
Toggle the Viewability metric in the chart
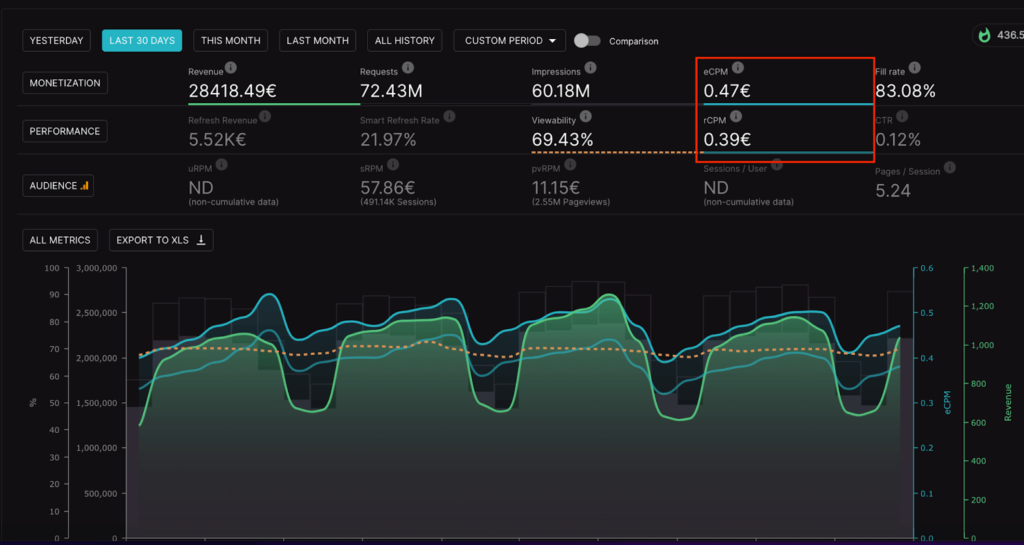562,140
